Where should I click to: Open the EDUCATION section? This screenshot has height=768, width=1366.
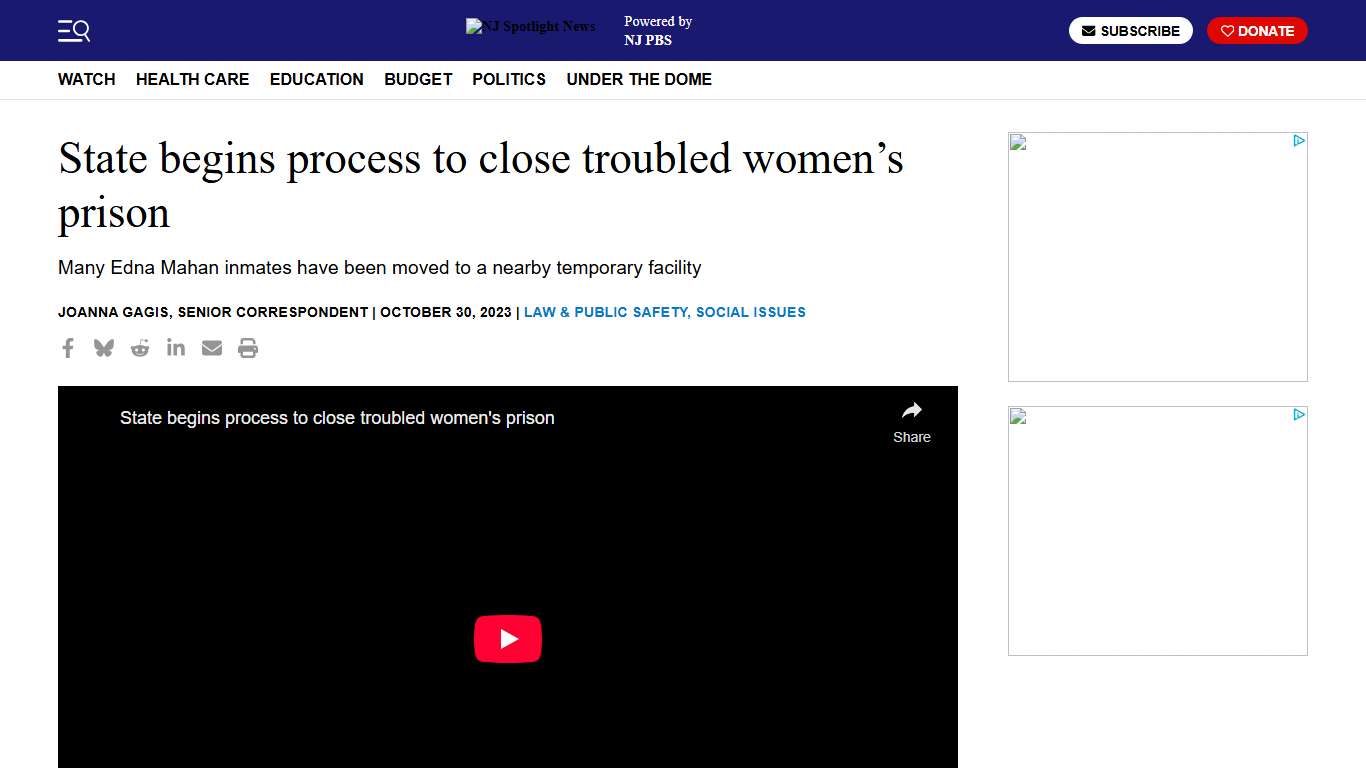[316, 79]
